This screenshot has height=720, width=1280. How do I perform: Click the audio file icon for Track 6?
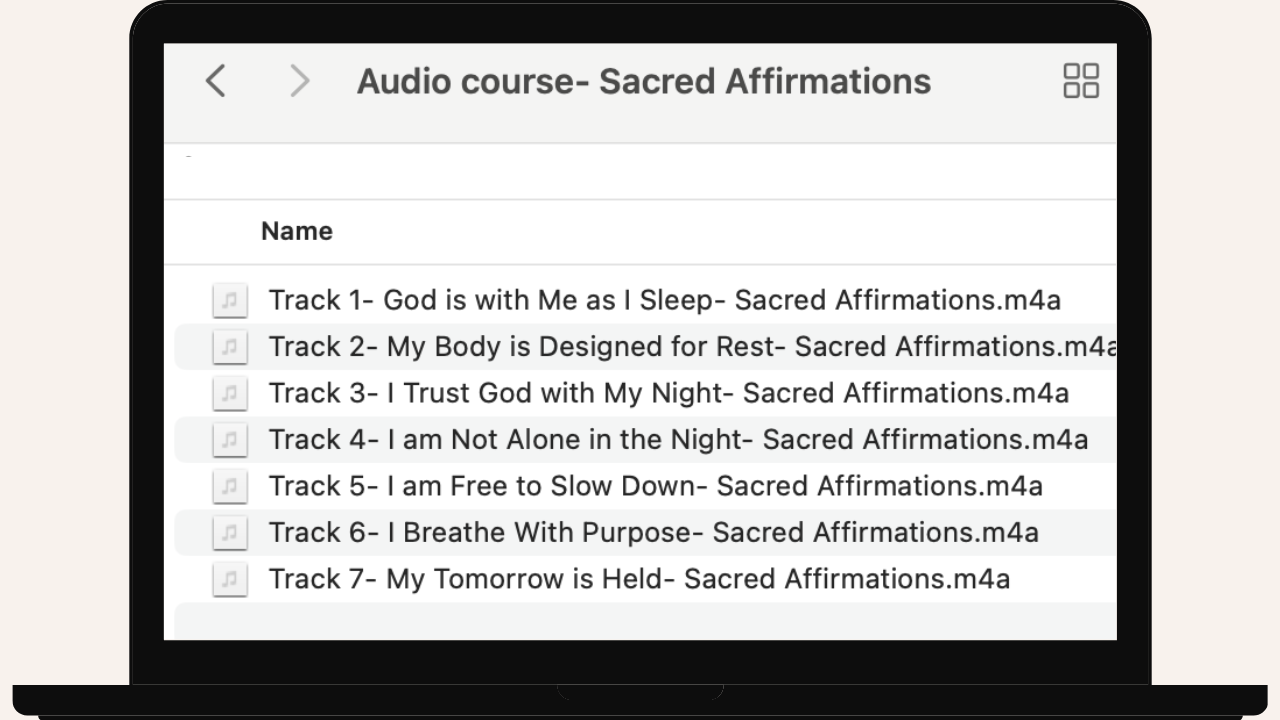pos(230,533)
